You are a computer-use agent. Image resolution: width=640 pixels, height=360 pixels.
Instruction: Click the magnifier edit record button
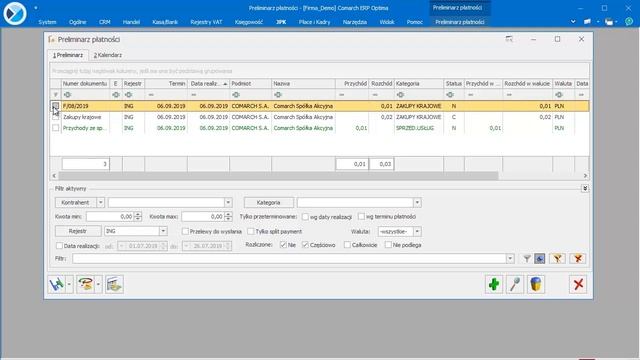[515, 284]
